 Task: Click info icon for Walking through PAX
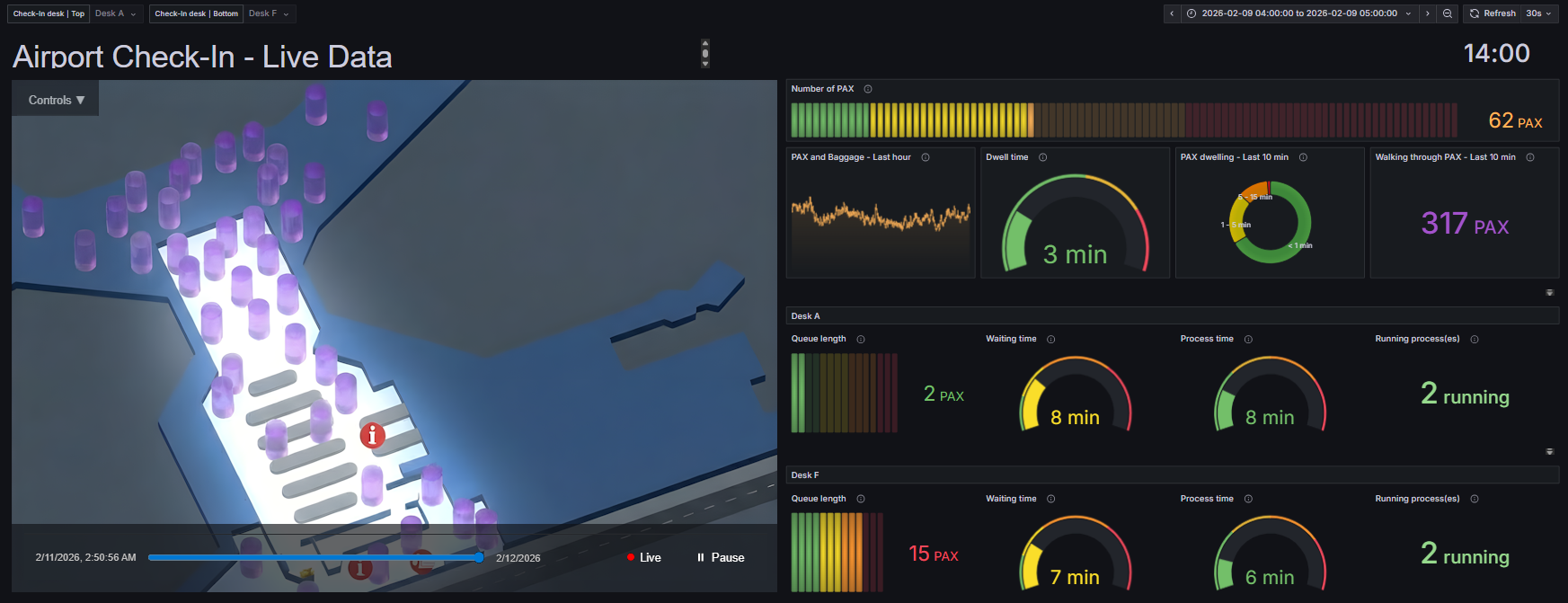point(1530,157)
